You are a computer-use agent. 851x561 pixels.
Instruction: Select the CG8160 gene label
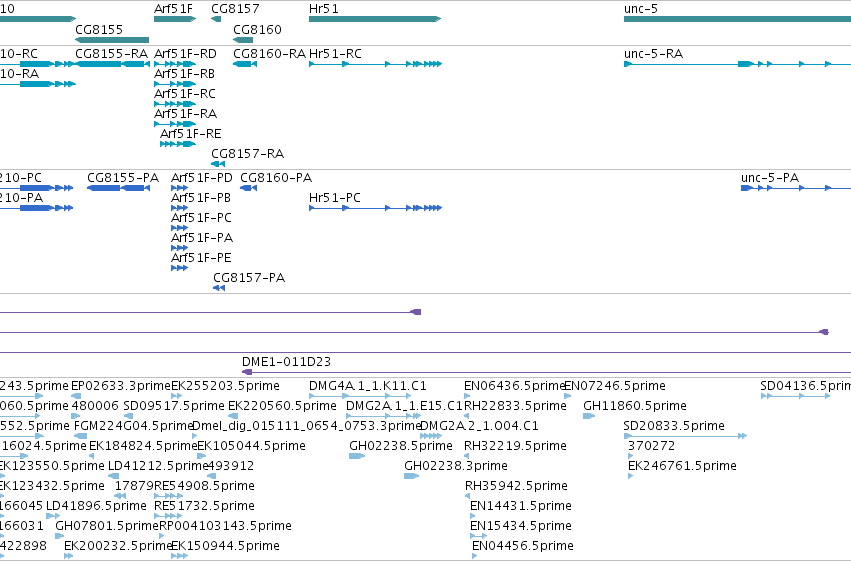[257, 29]
